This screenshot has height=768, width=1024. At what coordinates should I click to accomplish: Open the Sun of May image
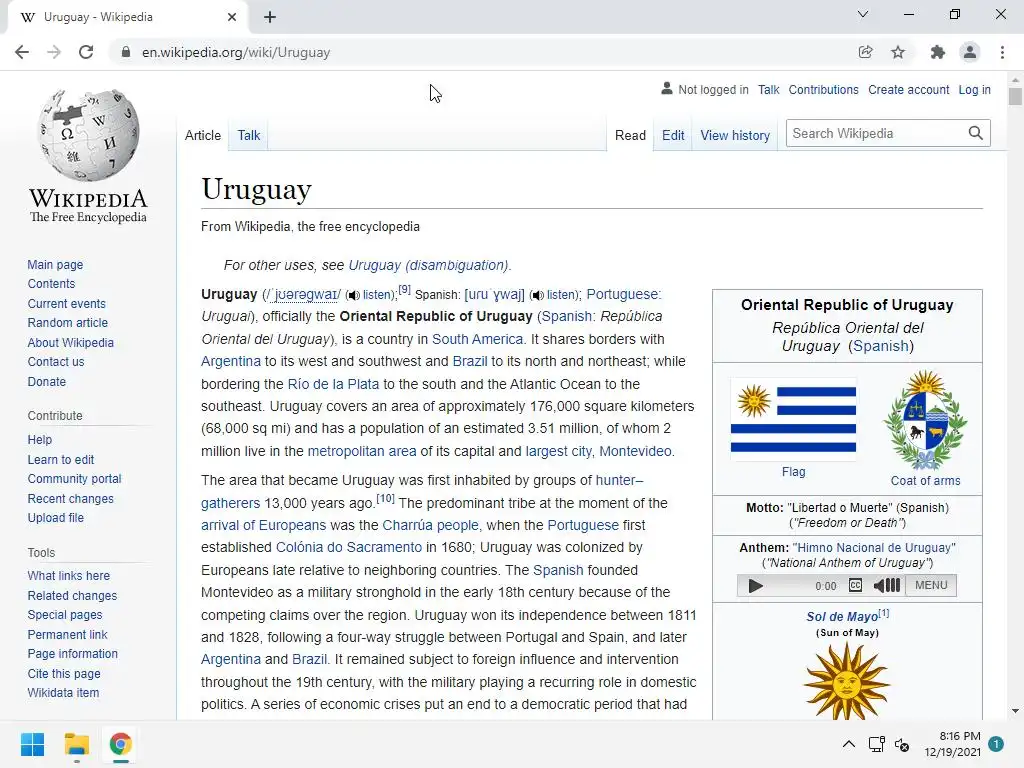pyautogui.click(x=847, y=681)
